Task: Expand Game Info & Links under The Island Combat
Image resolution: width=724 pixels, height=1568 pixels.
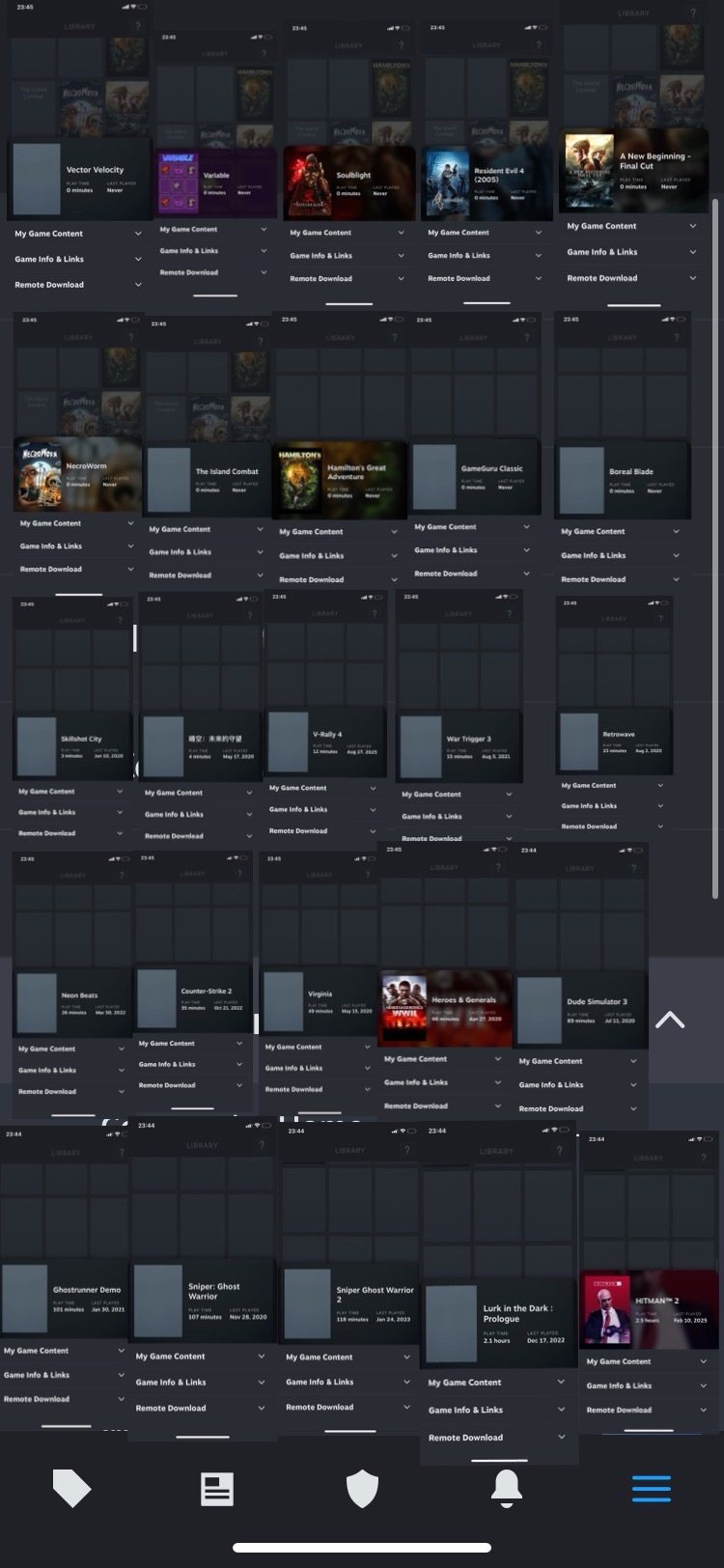Action: click(206, 552)
